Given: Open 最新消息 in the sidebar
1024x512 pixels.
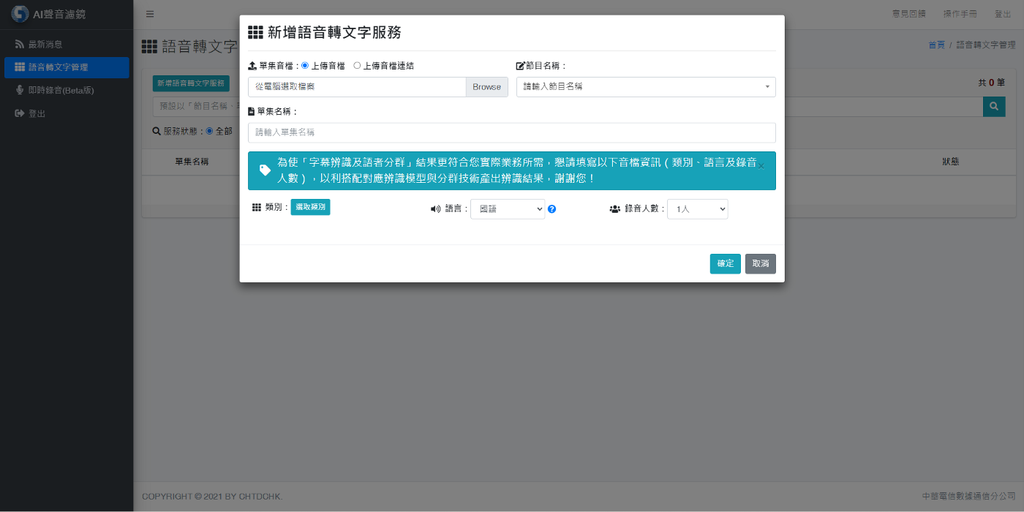Looking at the screenshot, I should click(67, 44).
